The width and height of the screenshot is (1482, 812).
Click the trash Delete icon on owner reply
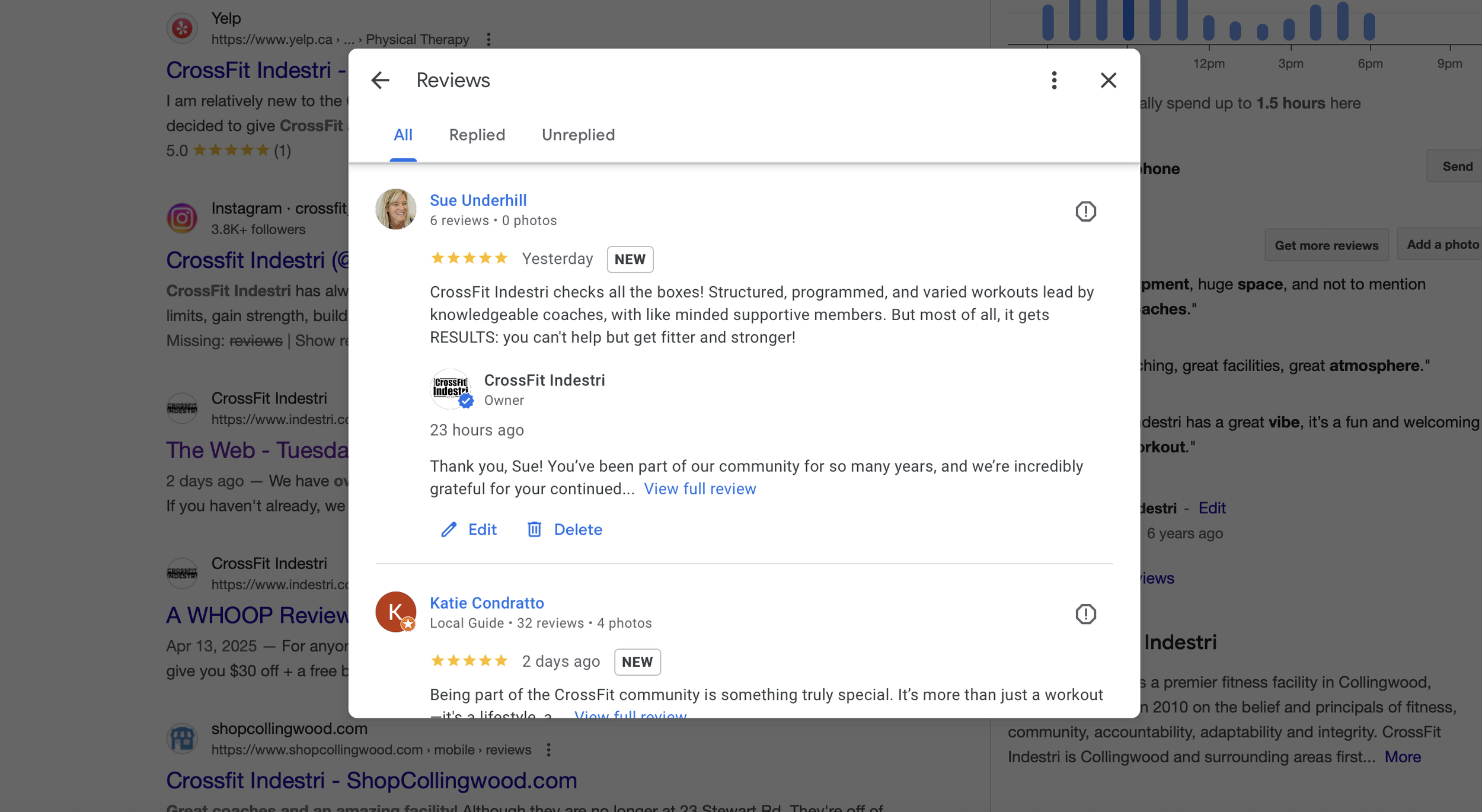(x=534, y=529)
